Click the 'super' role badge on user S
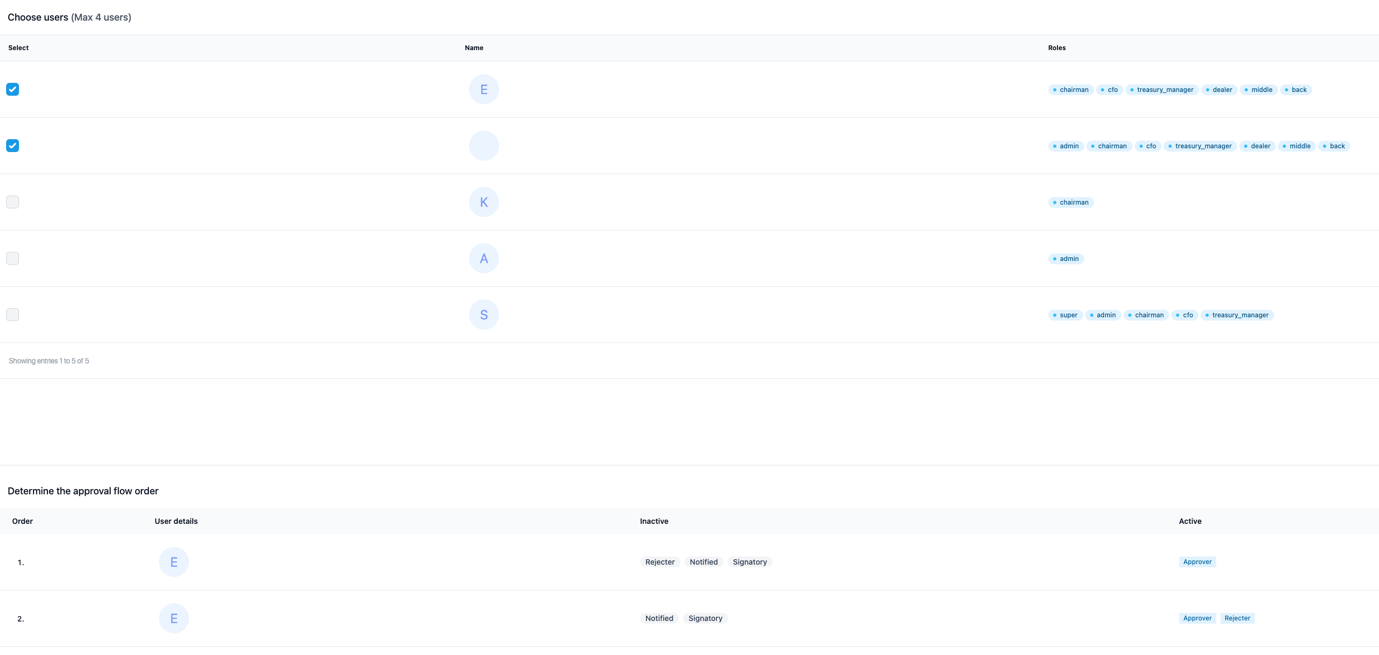This screenshot has height=655, width=1379. pyautogui.click(x=1066, y=313)
